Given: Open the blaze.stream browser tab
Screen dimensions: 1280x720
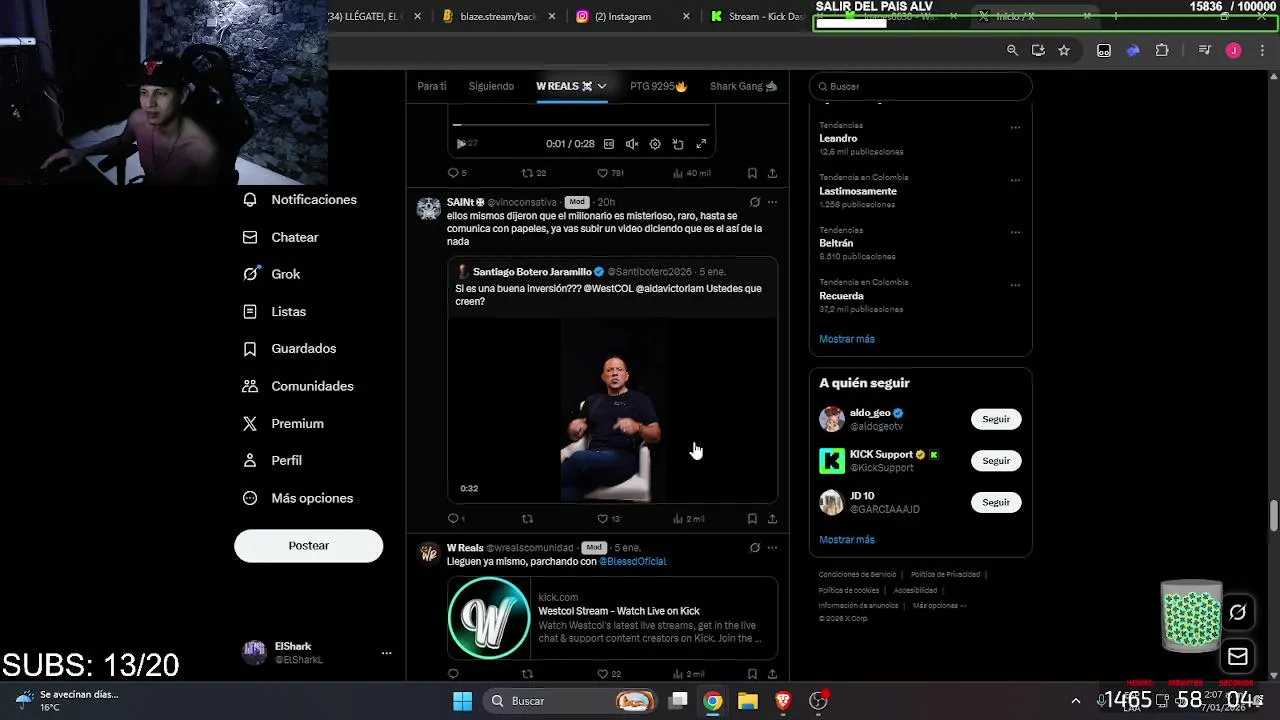Looking at the screenshot, I should tap(498, 16).
